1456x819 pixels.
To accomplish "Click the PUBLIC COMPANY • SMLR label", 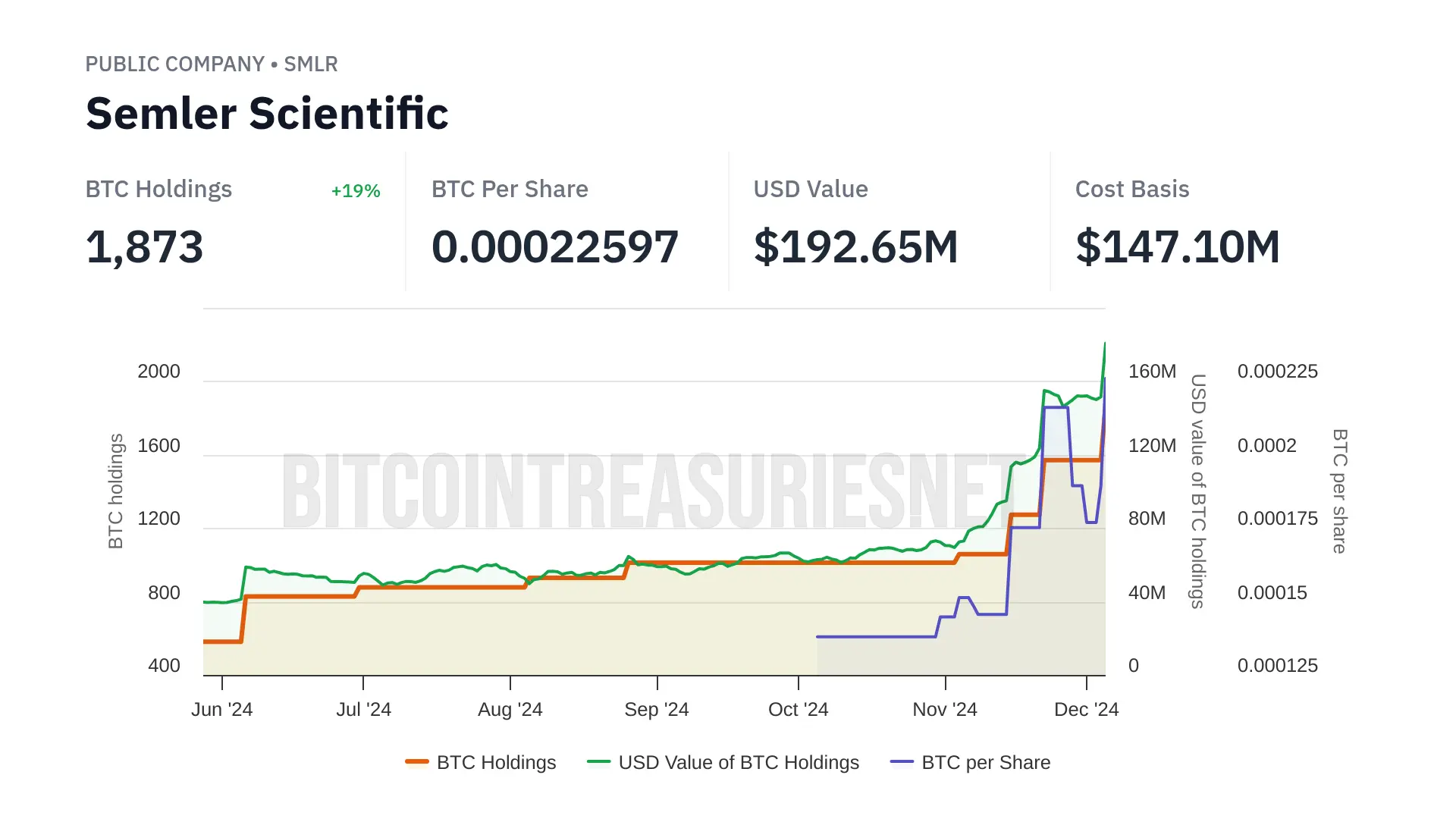I will (x=212, y=64).
